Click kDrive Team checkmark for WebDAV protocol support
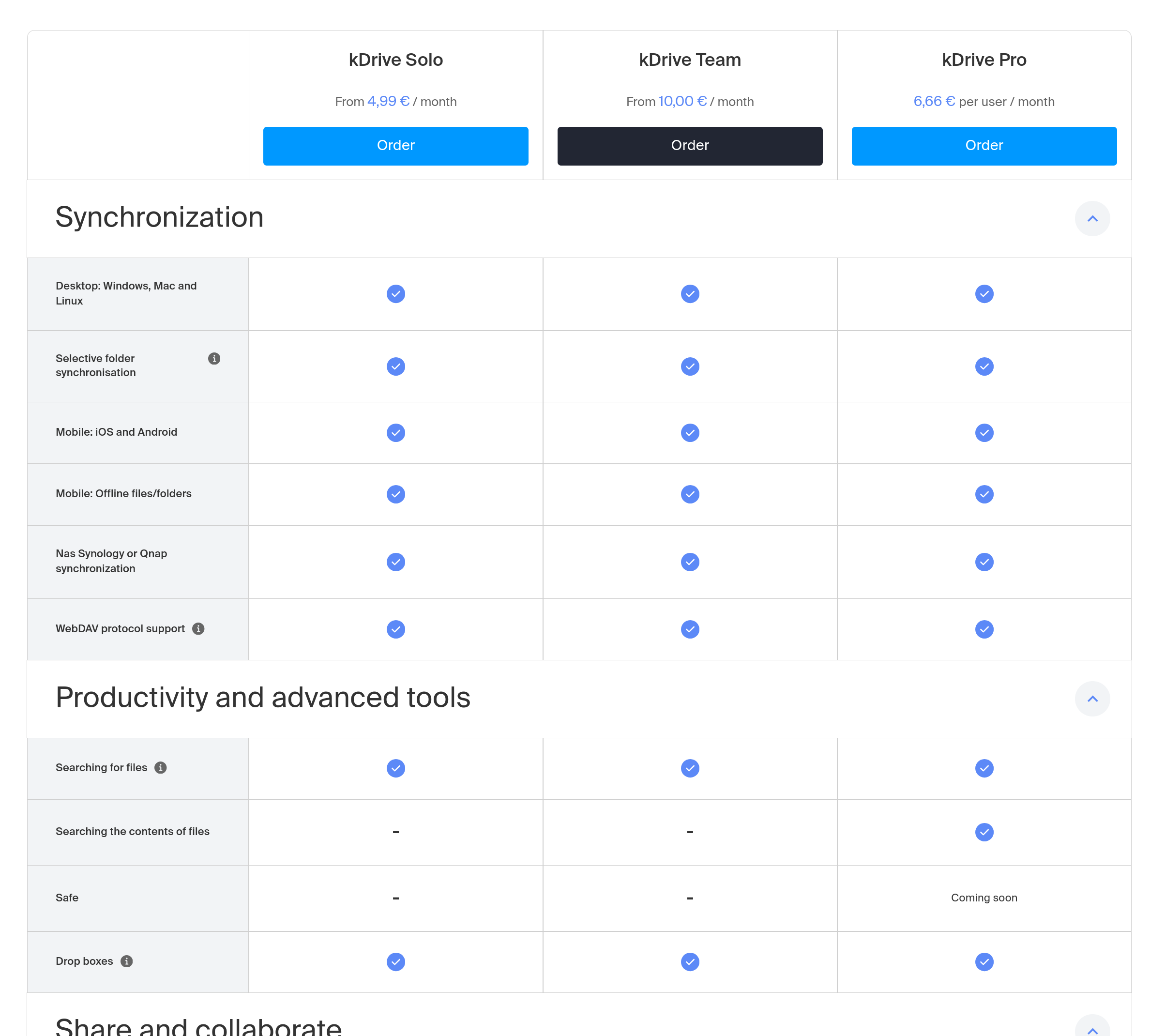This screenshot has width=1150, height=1036. click(x=690, y=629)
